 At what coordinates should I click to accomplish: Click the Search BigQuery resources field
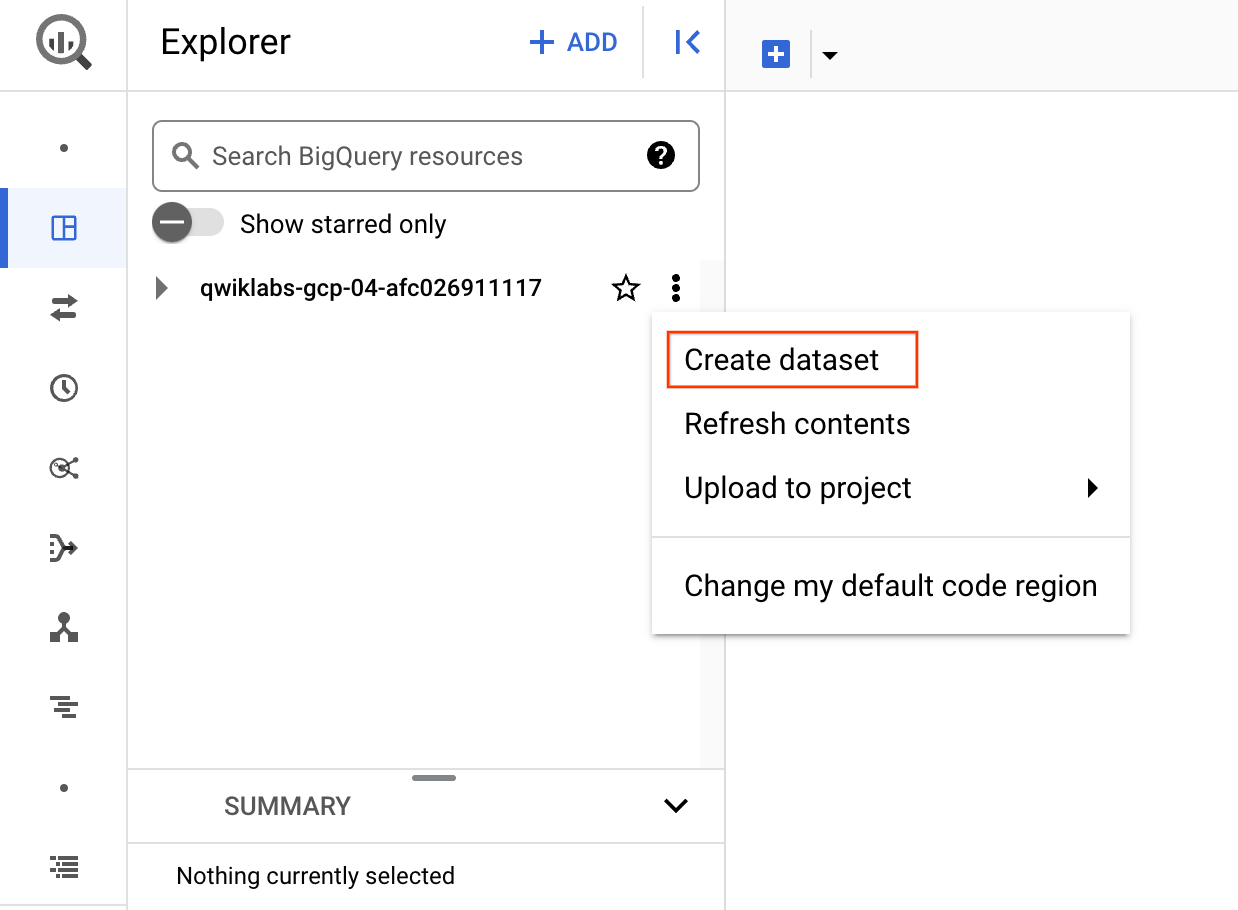(x=400, y=156)
